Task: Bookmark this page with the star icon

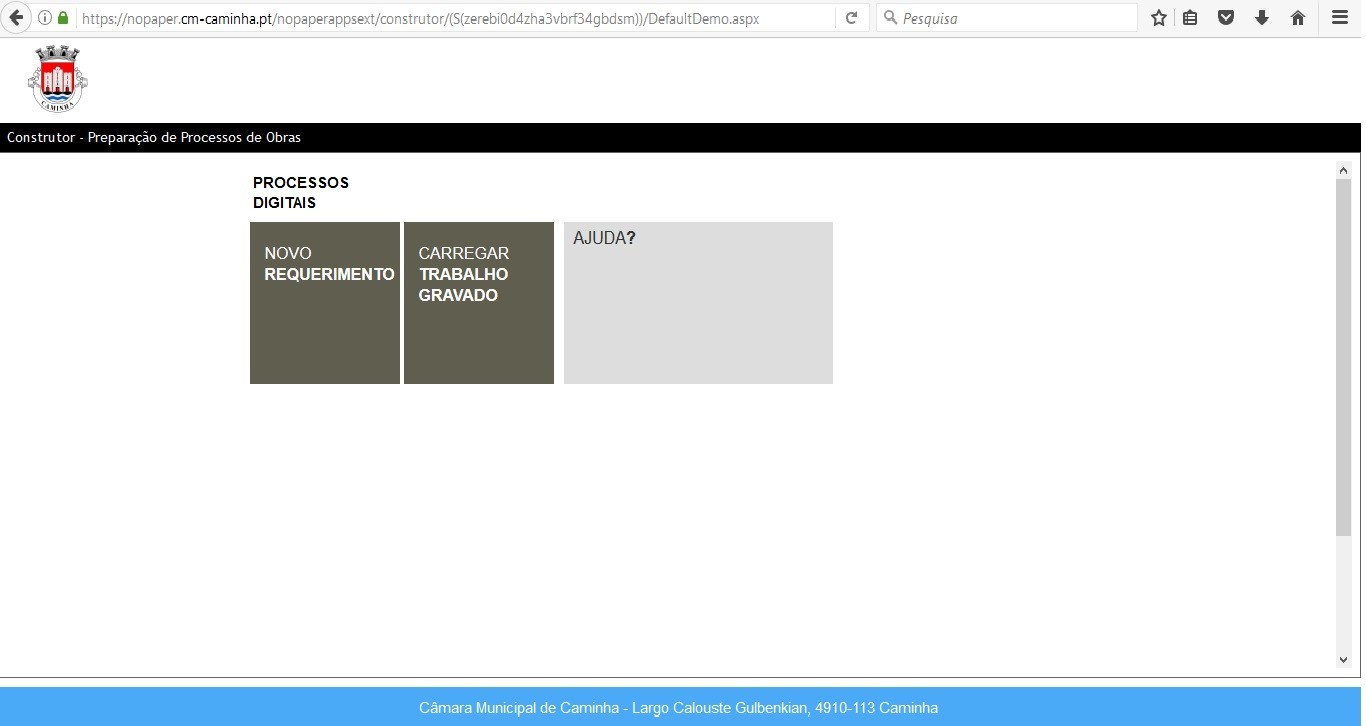Action: [1158, 18]
